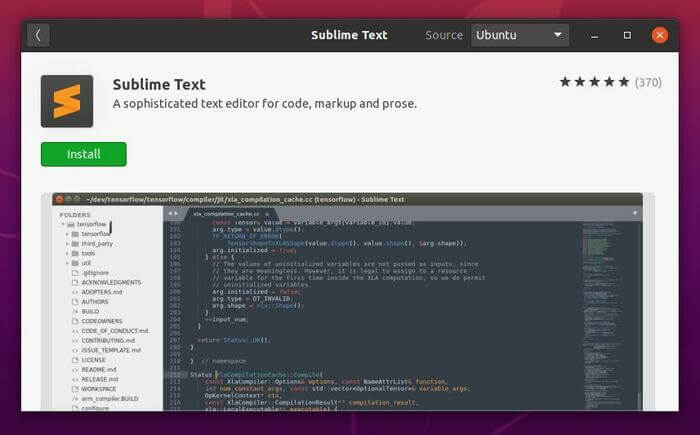Click the five-star rating display
The height and width of the screenshot is (435, 700).
(x=595, y=82)
